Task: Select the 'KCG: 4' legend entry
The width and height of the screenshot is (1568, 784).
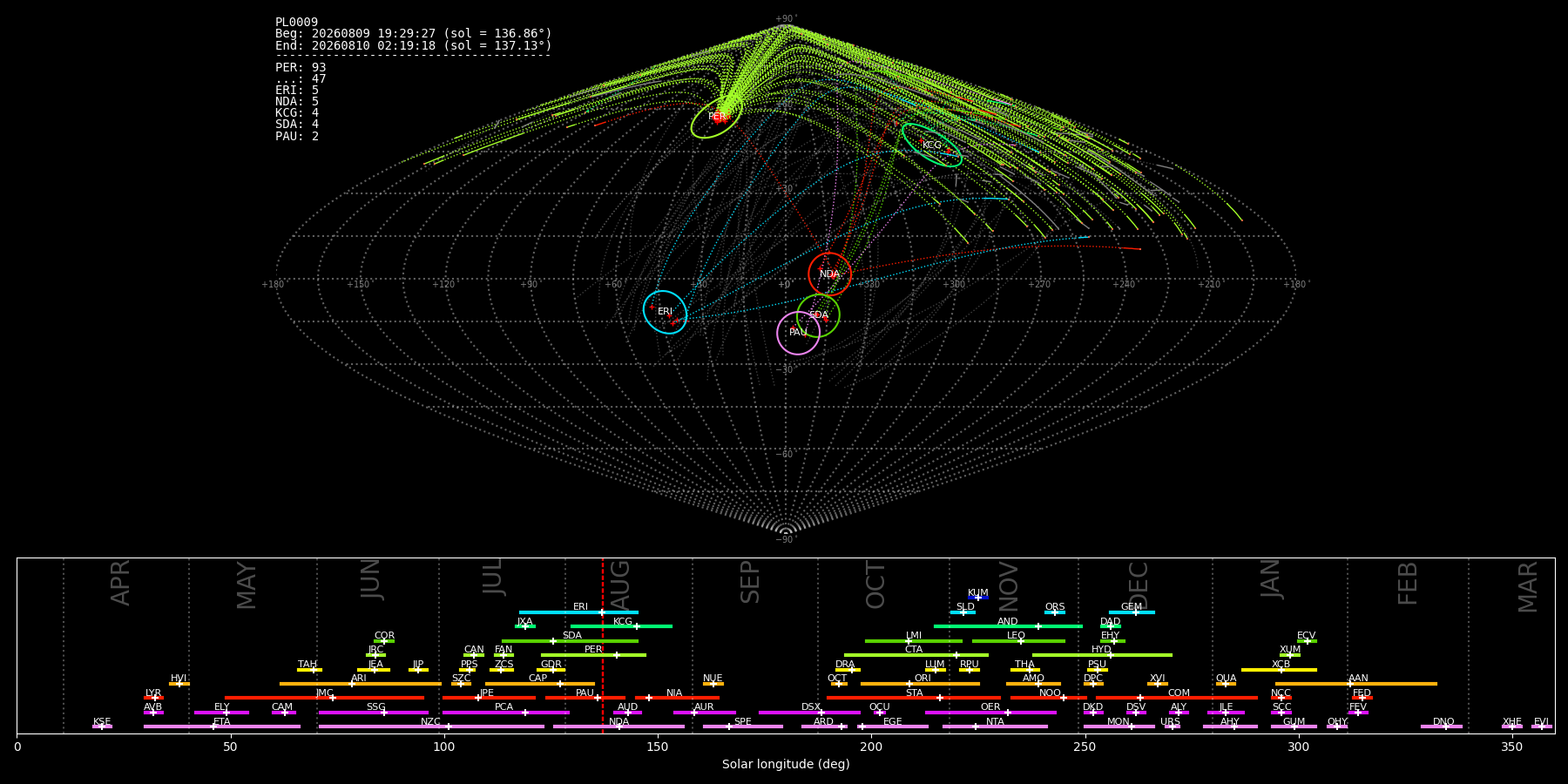Action: coord(297,113)
